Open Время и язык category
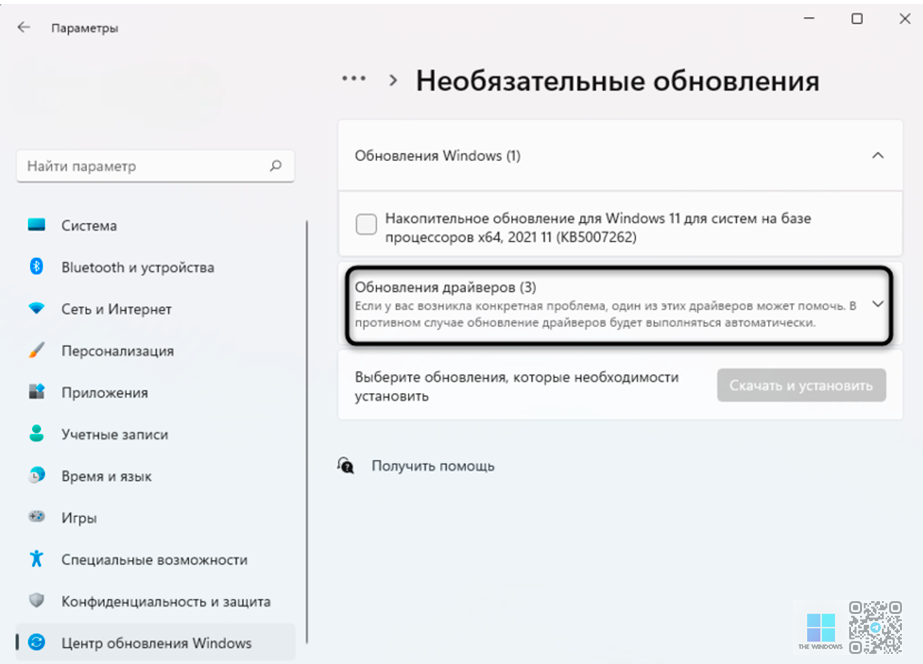This screenshot has width=923, height=664. coord(155,476)
